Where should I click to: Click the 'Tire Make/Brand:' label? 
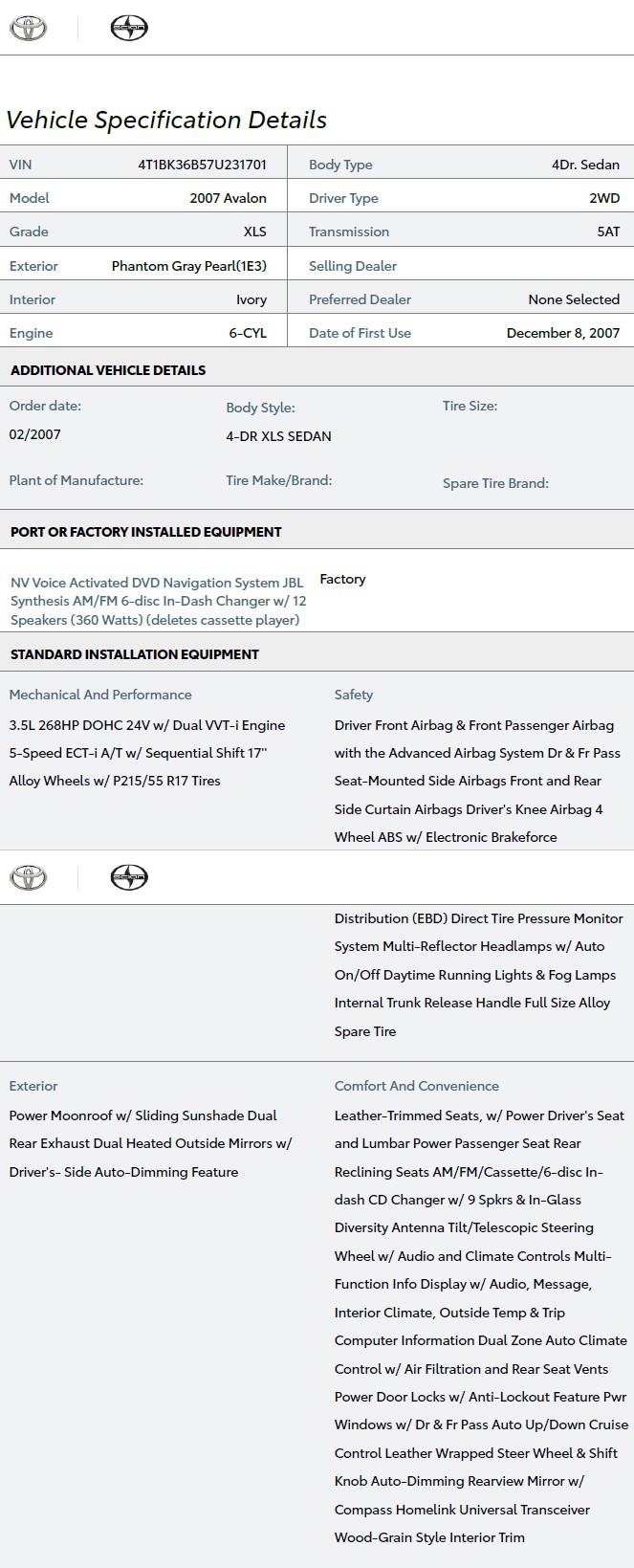pos(279,480)
